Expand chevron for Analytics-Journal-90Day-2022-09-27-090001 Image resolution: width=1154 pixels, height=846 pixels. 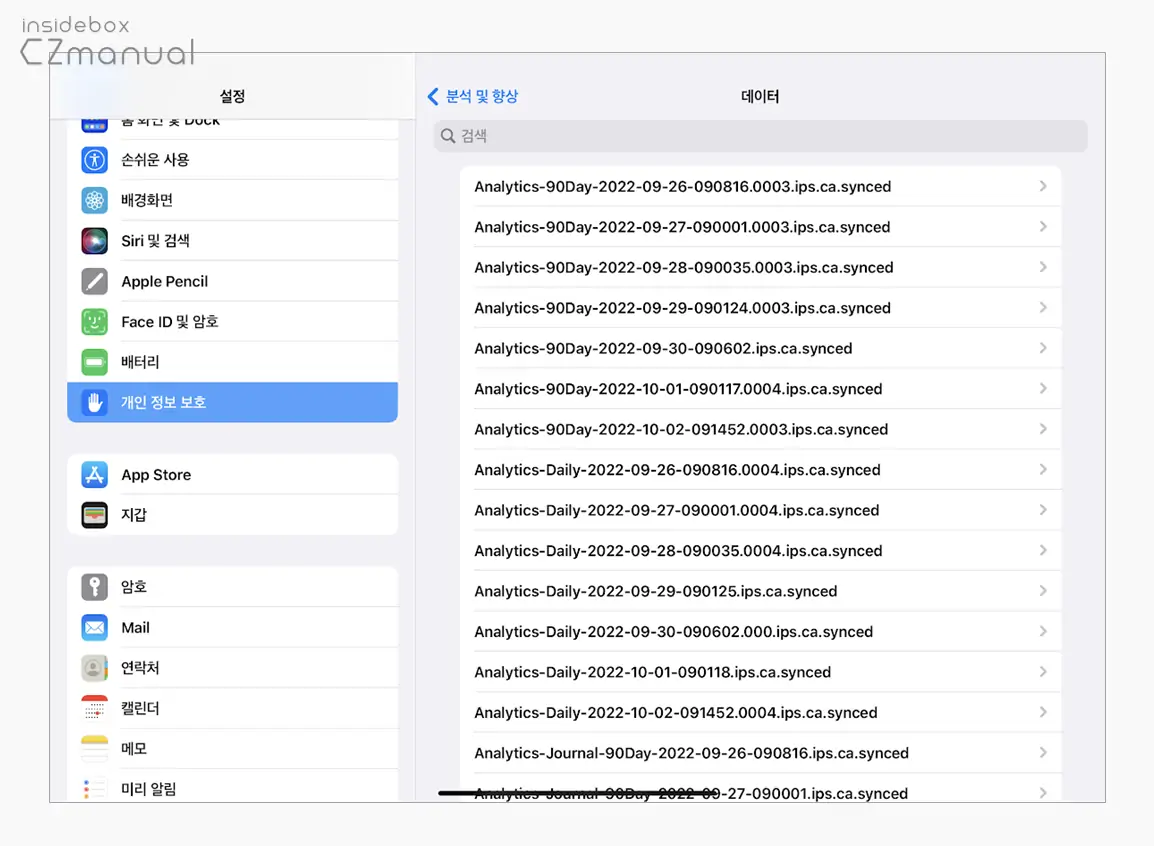1043,793
